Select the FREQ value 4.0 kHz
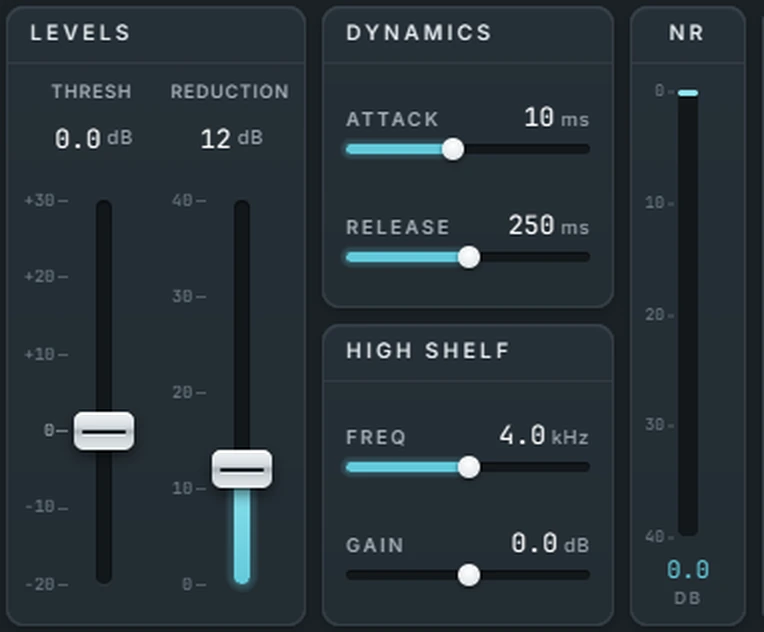This screenshot has width=764, height=632. coord(544,435)
